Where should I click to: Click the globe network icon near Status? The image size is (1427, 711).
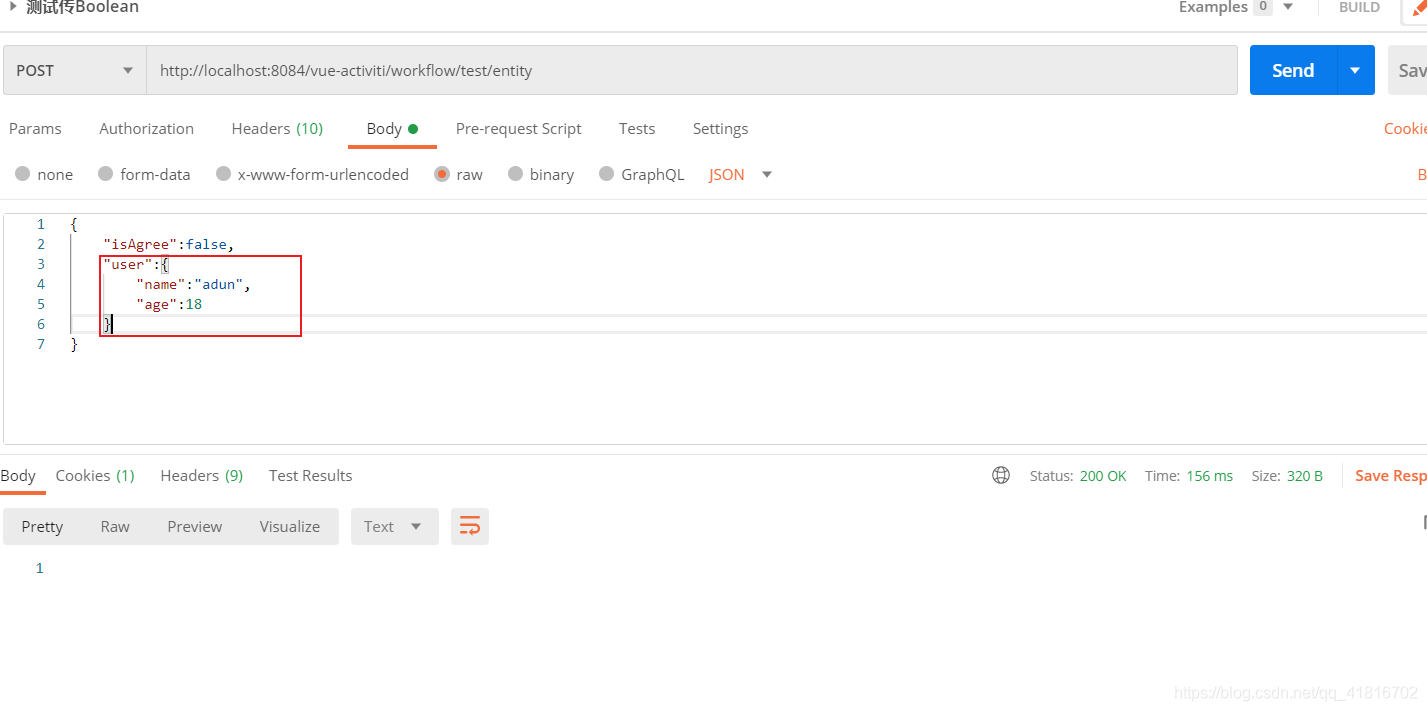tap(1001, 475)
